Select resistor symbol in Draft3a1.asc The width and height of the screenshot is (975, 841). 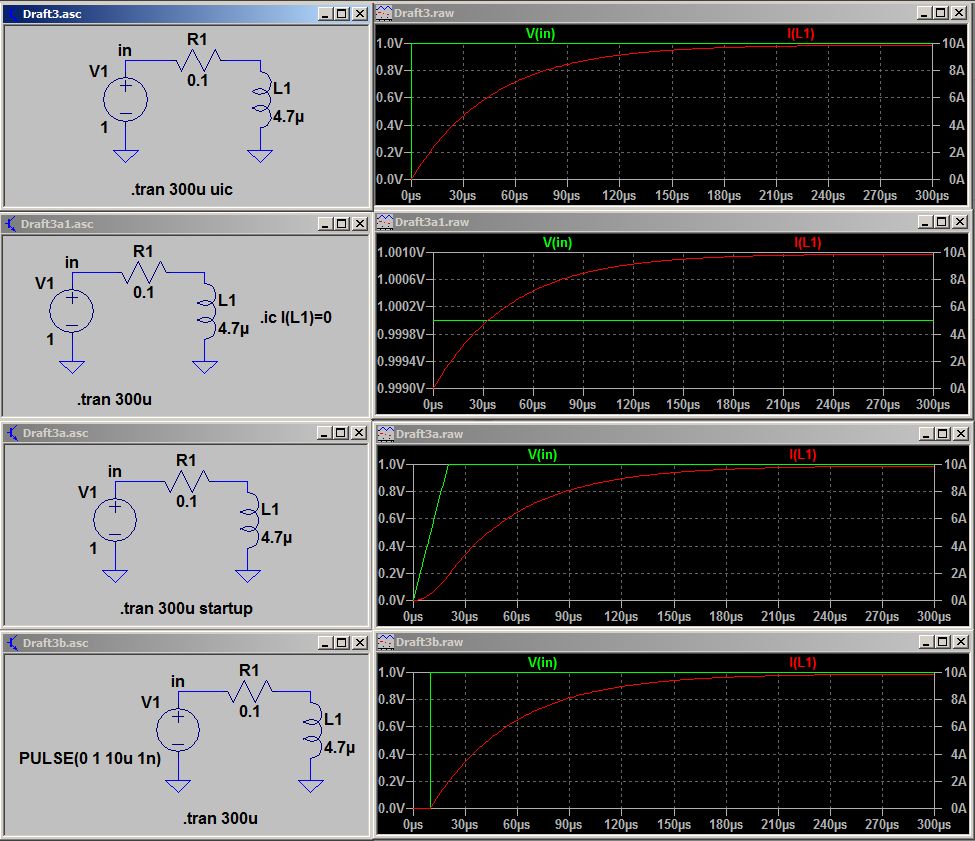click(144, 272)
